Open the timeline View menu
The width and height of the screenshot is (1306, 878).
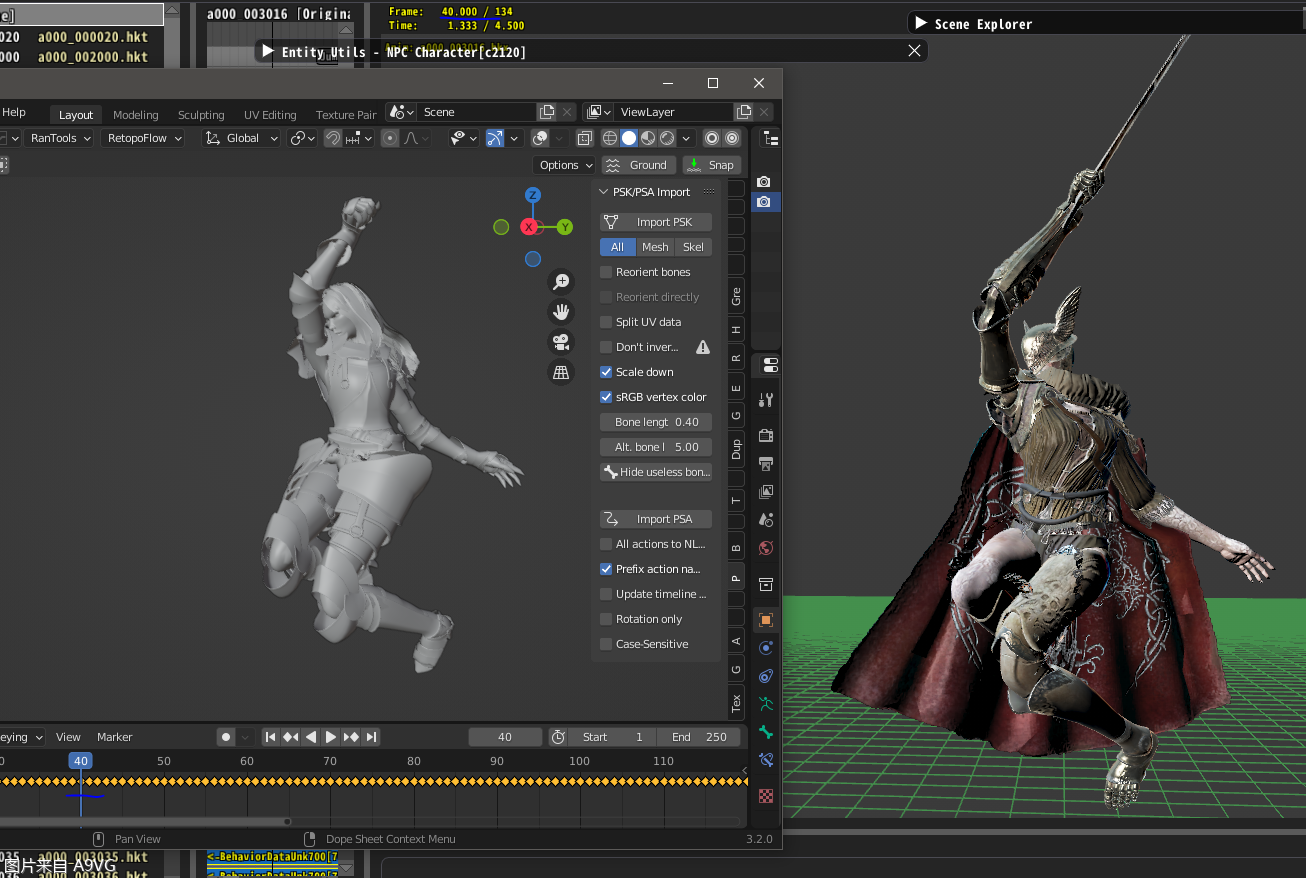point(68,737)
